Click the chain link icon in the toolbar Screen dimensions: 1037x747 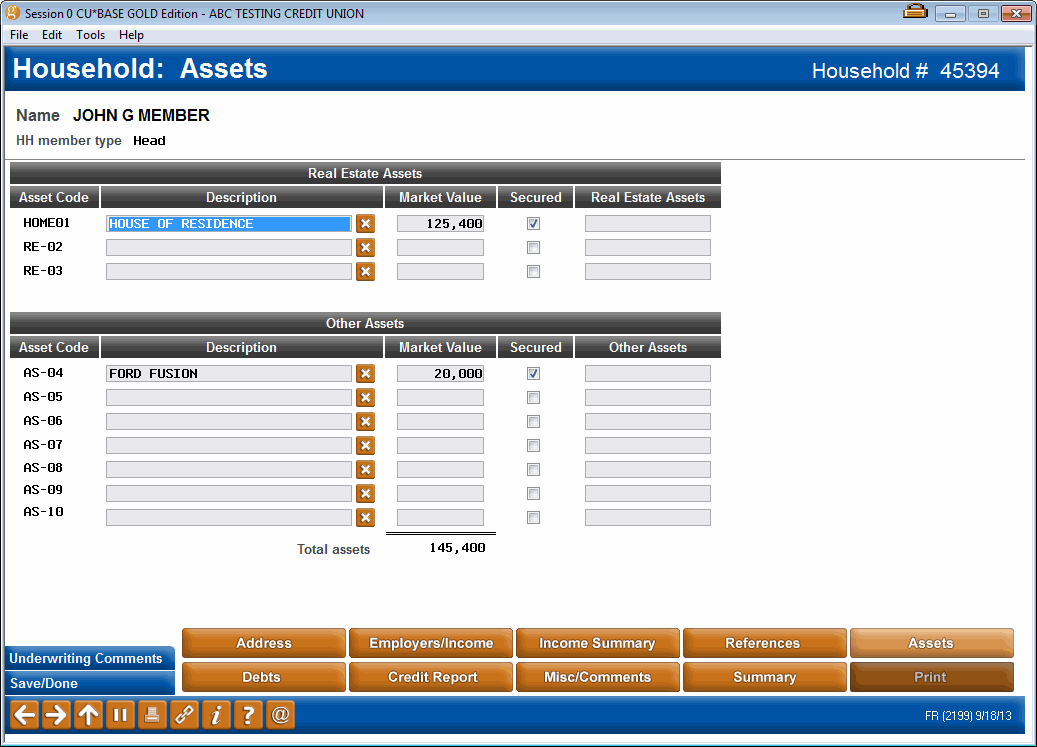tap(184, 715)
